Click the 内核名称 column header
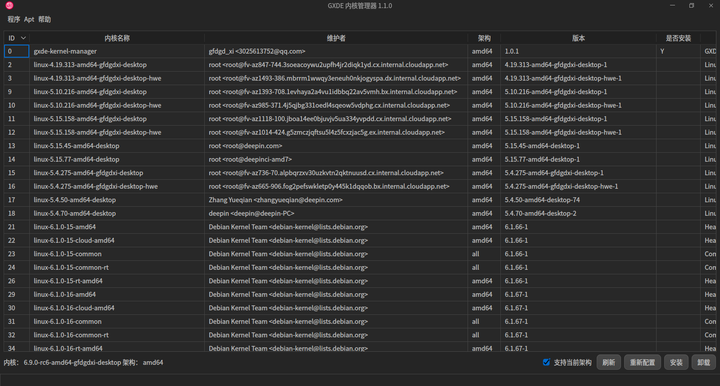 117,38
